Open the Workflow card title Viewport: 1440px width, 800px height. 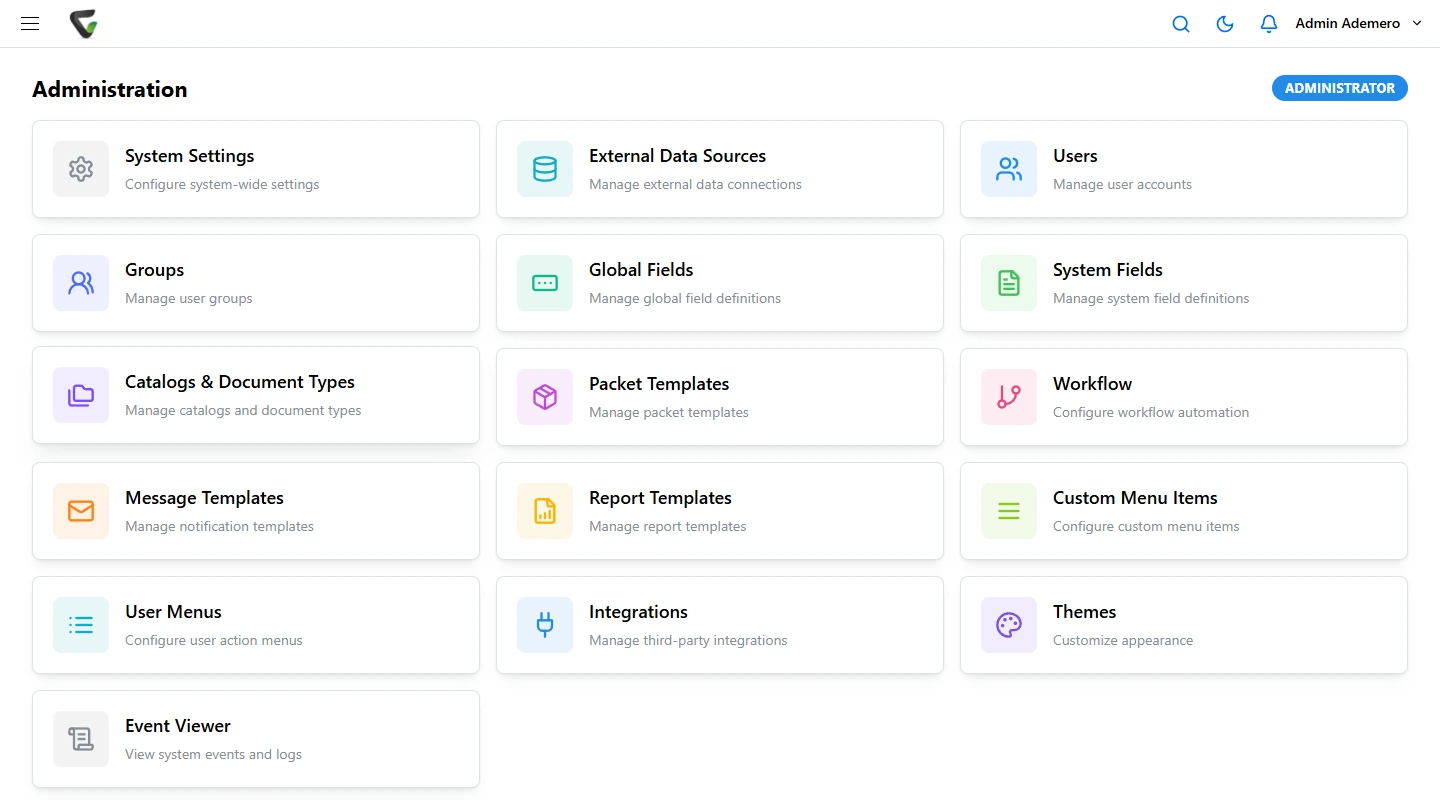click(1092, 384)
